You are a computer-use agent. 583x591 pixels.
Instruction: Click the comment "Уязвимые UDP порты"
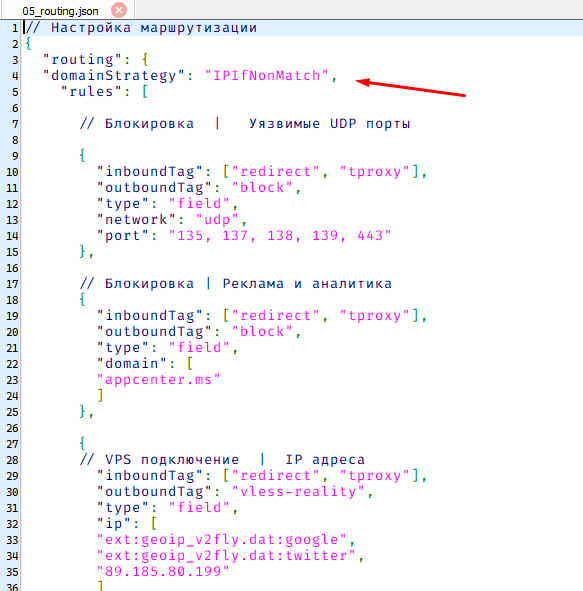[329, 124]
